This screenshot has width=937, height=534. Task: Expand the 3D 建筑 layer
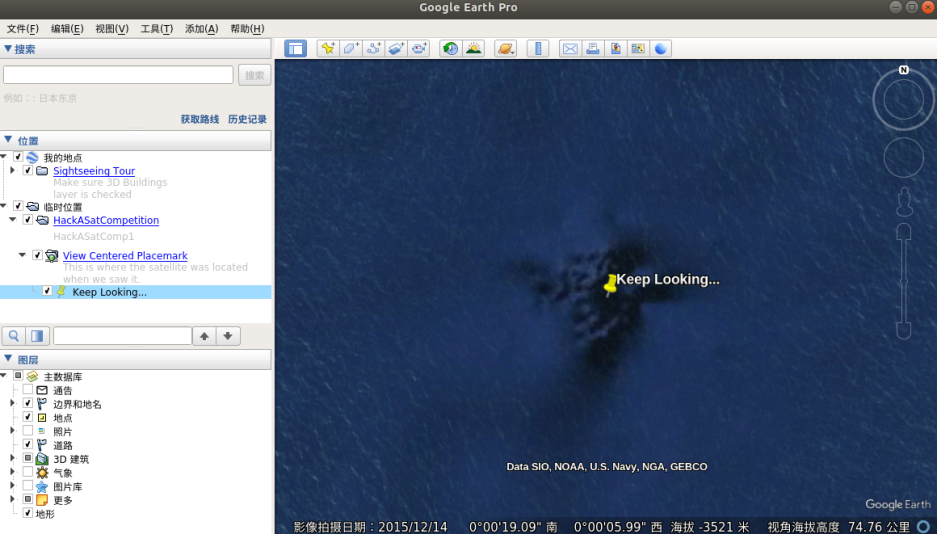tap(12, 458)
